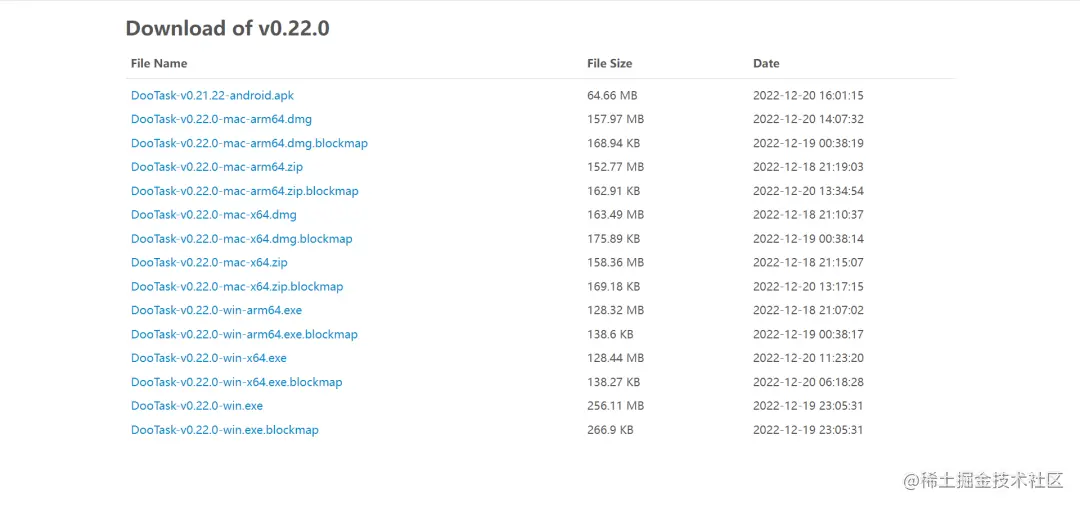
Task: Click the Date column header
Action: pyautogui.click(x=766, y=63)
